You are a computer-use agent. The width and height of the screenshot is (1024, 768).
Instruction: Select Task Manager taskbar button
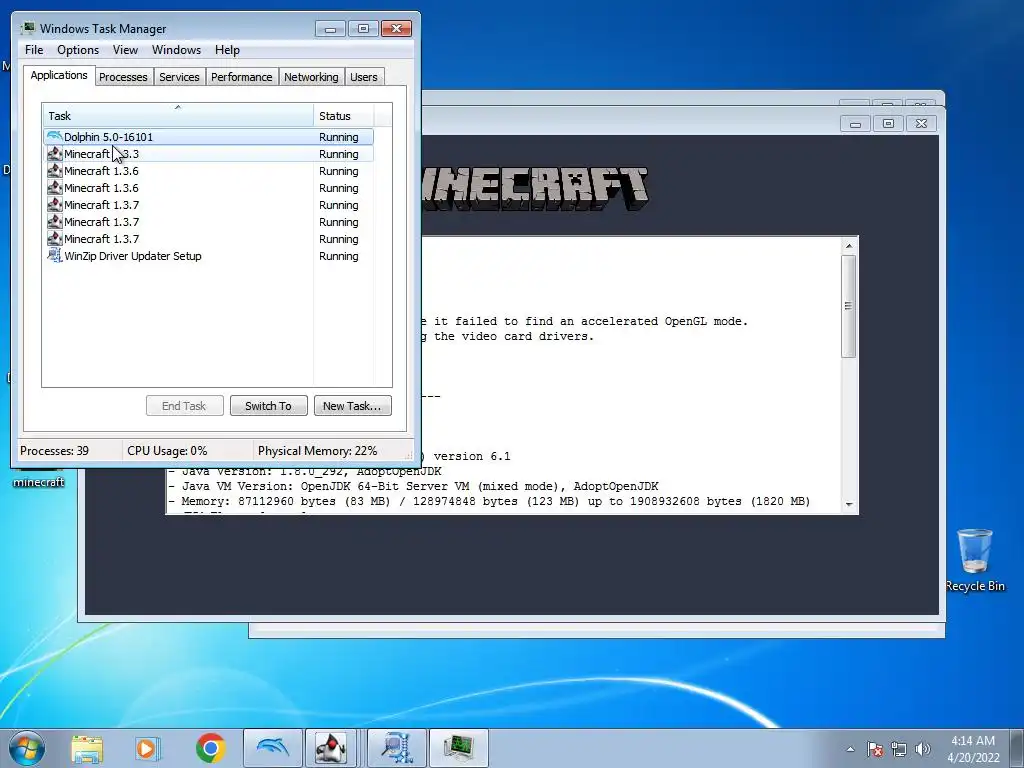[459, 748]
